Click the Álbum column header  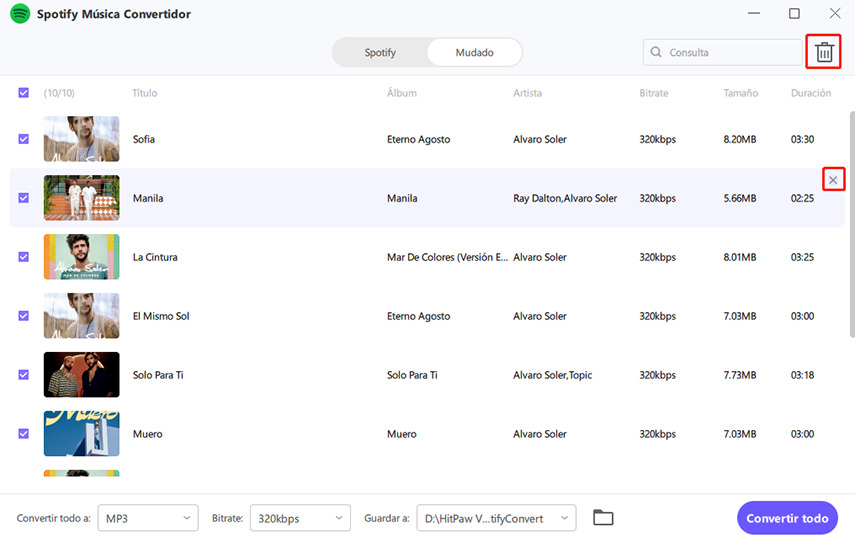coord(402,93)
